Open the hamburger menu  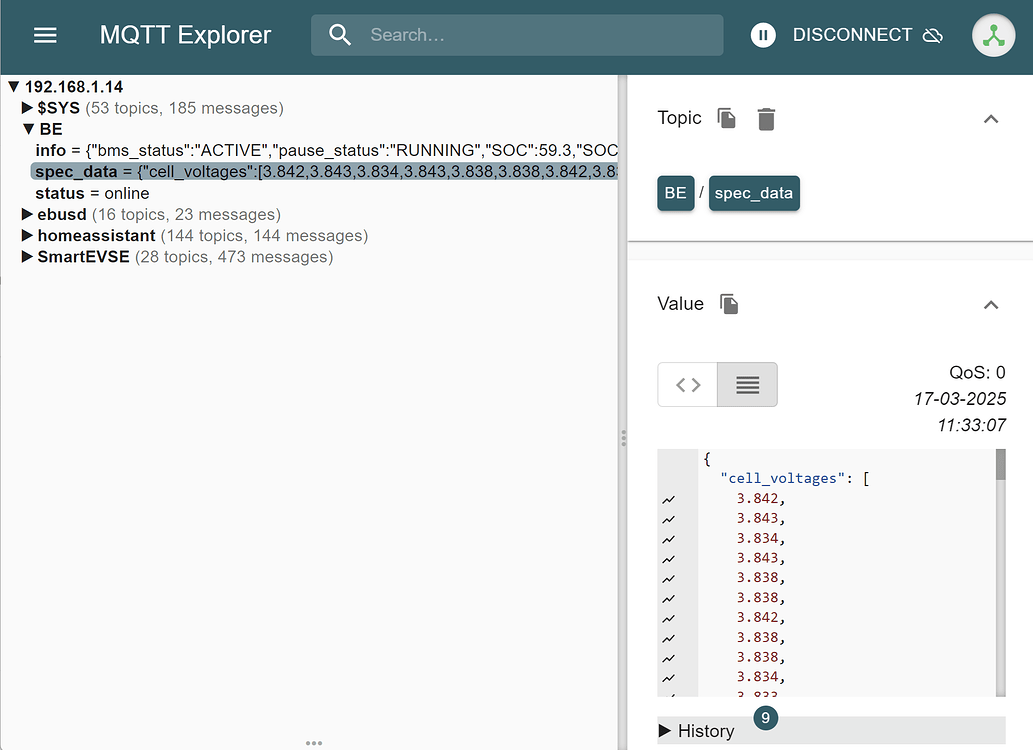tap(45, 35)
